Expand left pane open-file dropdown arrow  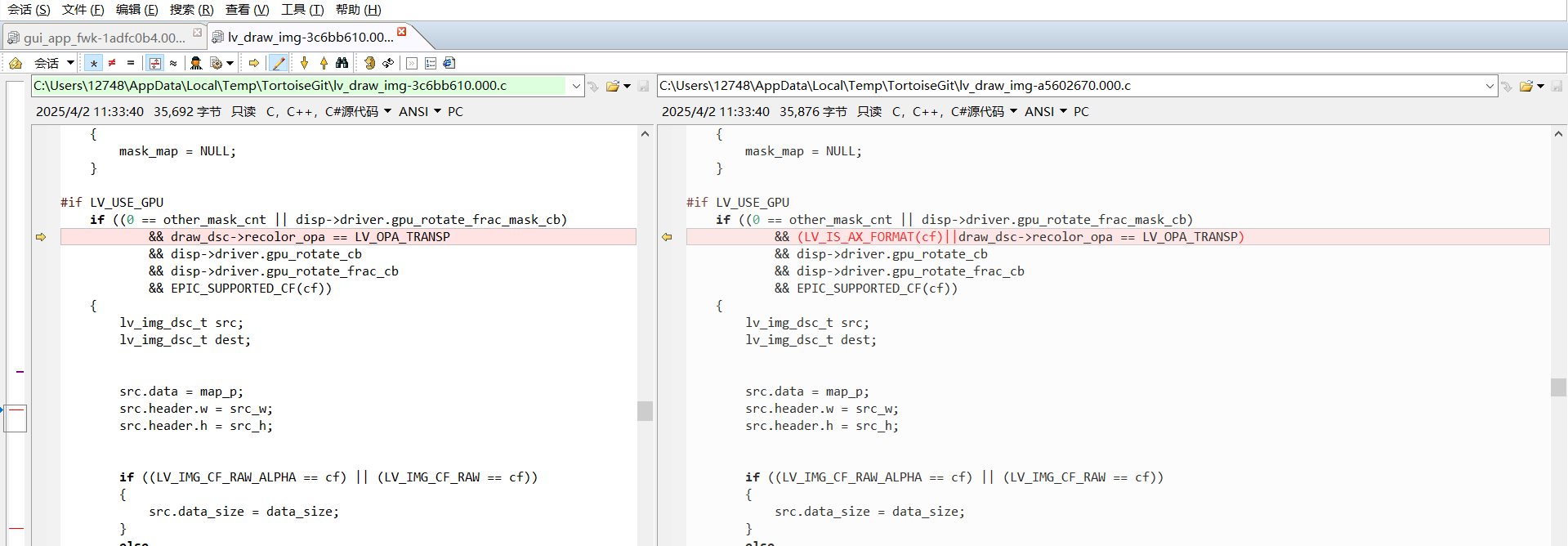(627, 86)
